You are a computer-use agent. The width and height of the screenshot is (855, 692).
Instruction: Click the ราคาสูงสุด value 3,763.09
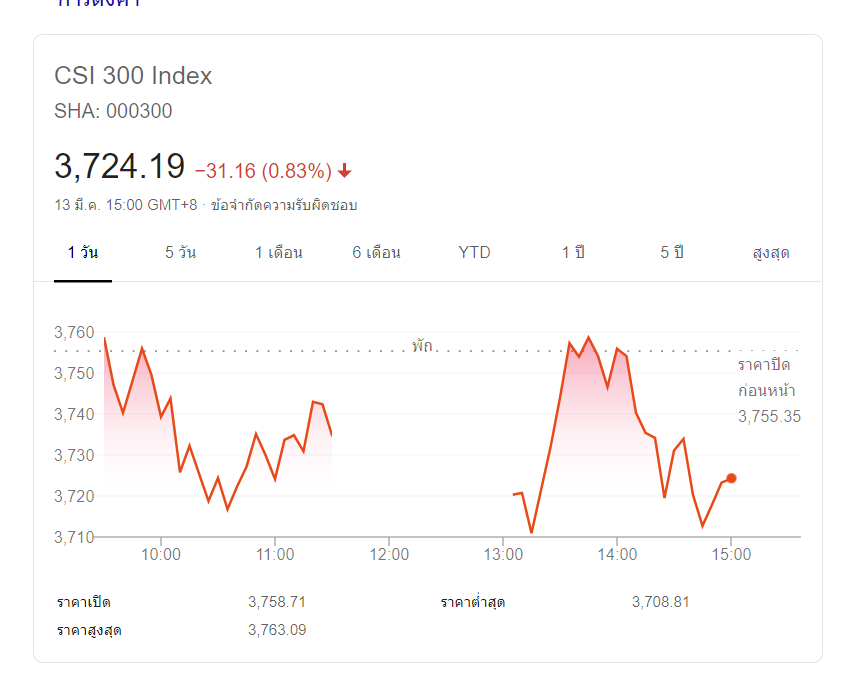[277, 630]
